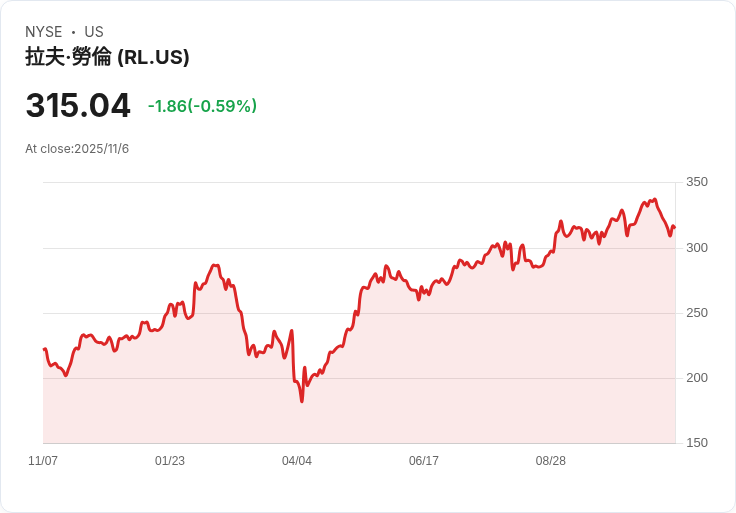The height and width of the screenshot is (513, 736).
Task: Click the 06/17 date axis label
Action: point(424,461)
